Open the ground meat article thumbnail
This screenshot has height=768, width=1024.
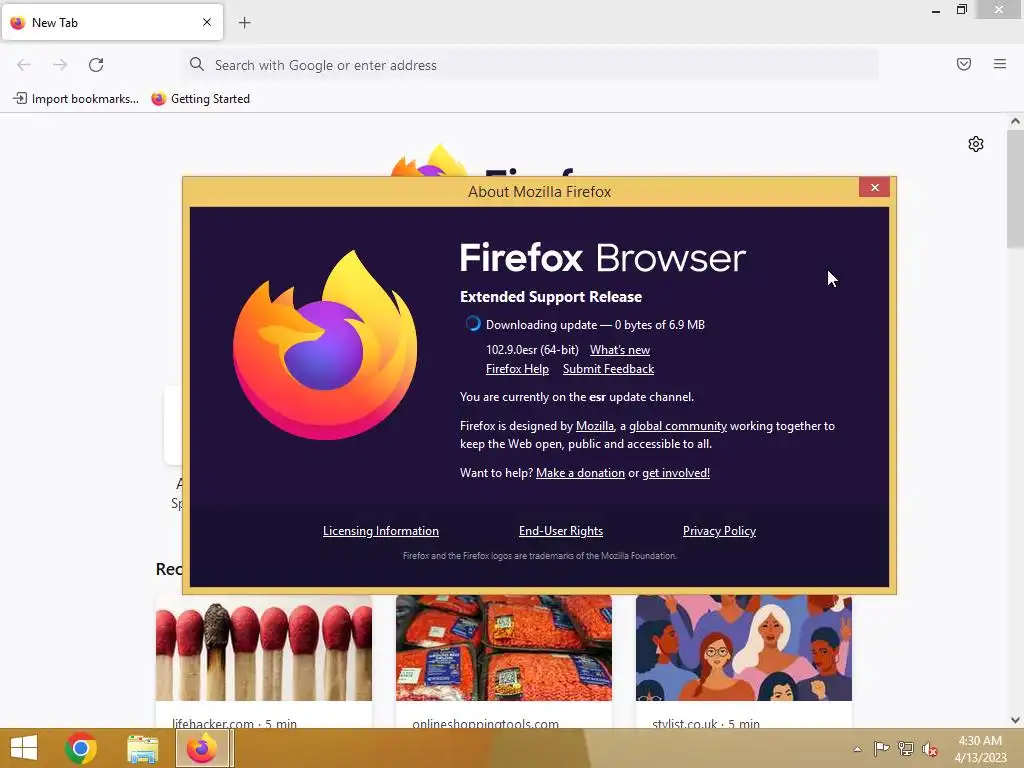pos(504,648)
